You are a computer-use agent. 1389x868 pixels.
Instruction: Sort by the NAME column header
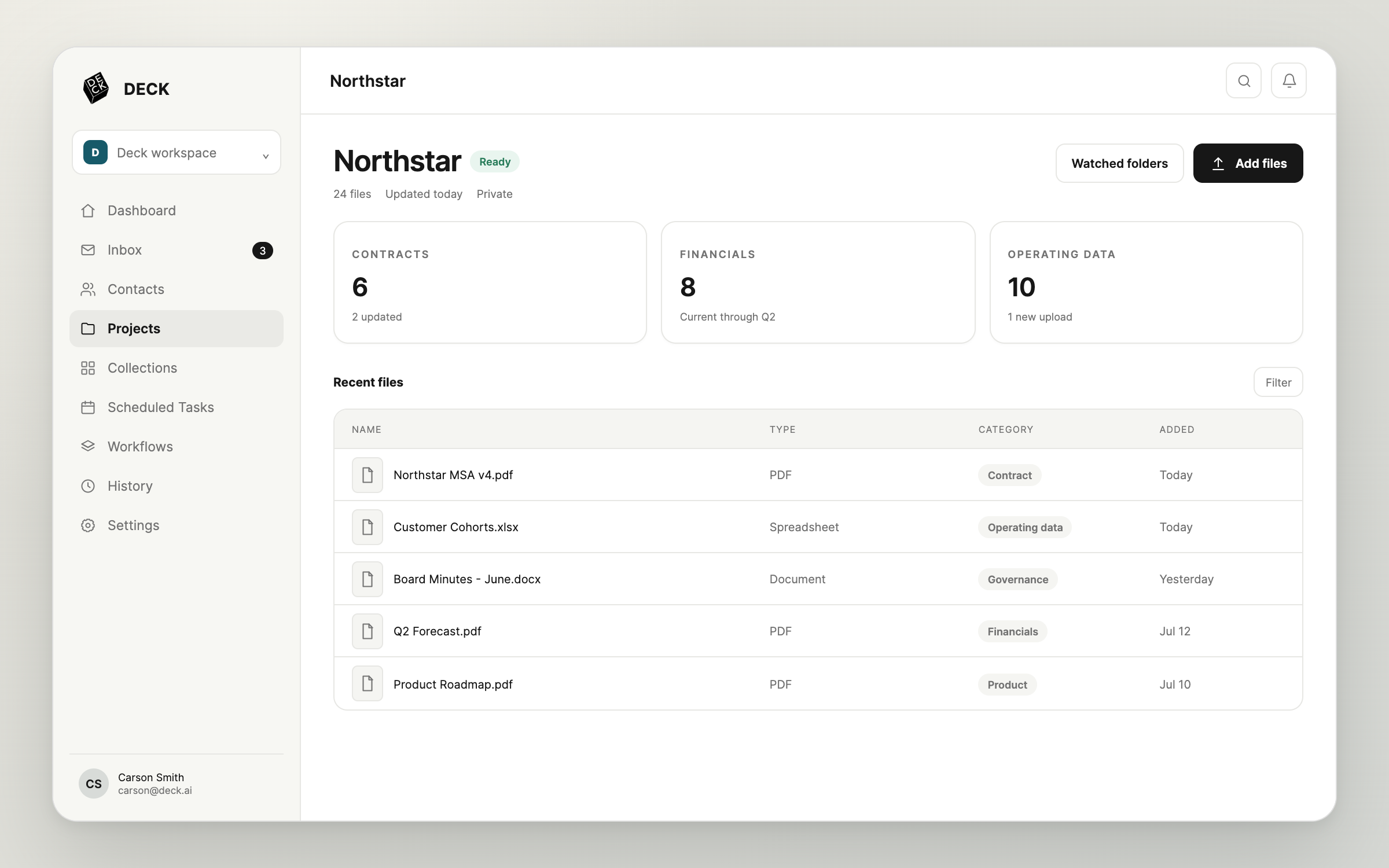coord(367,429)
